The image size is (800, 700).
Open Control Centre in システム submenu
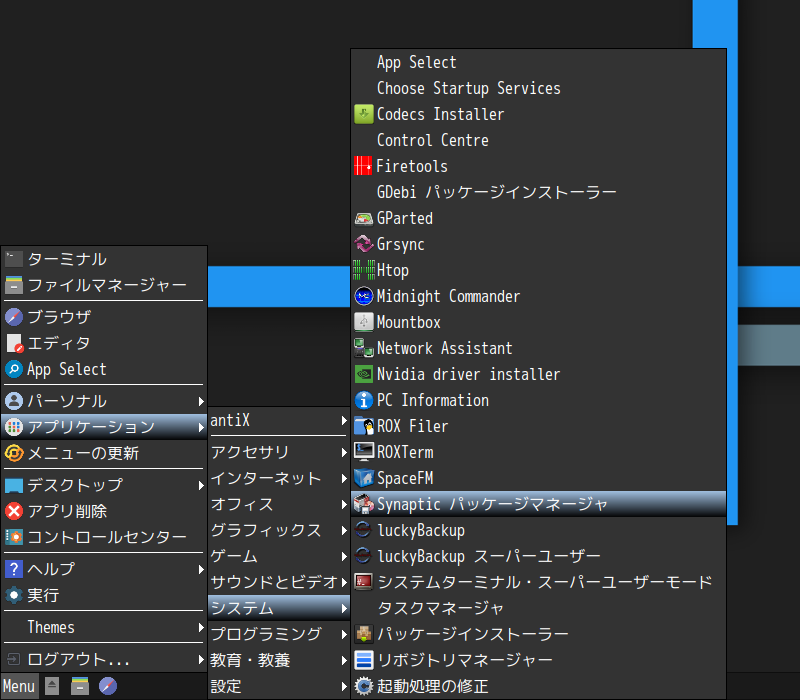click(x=538, y=140)
